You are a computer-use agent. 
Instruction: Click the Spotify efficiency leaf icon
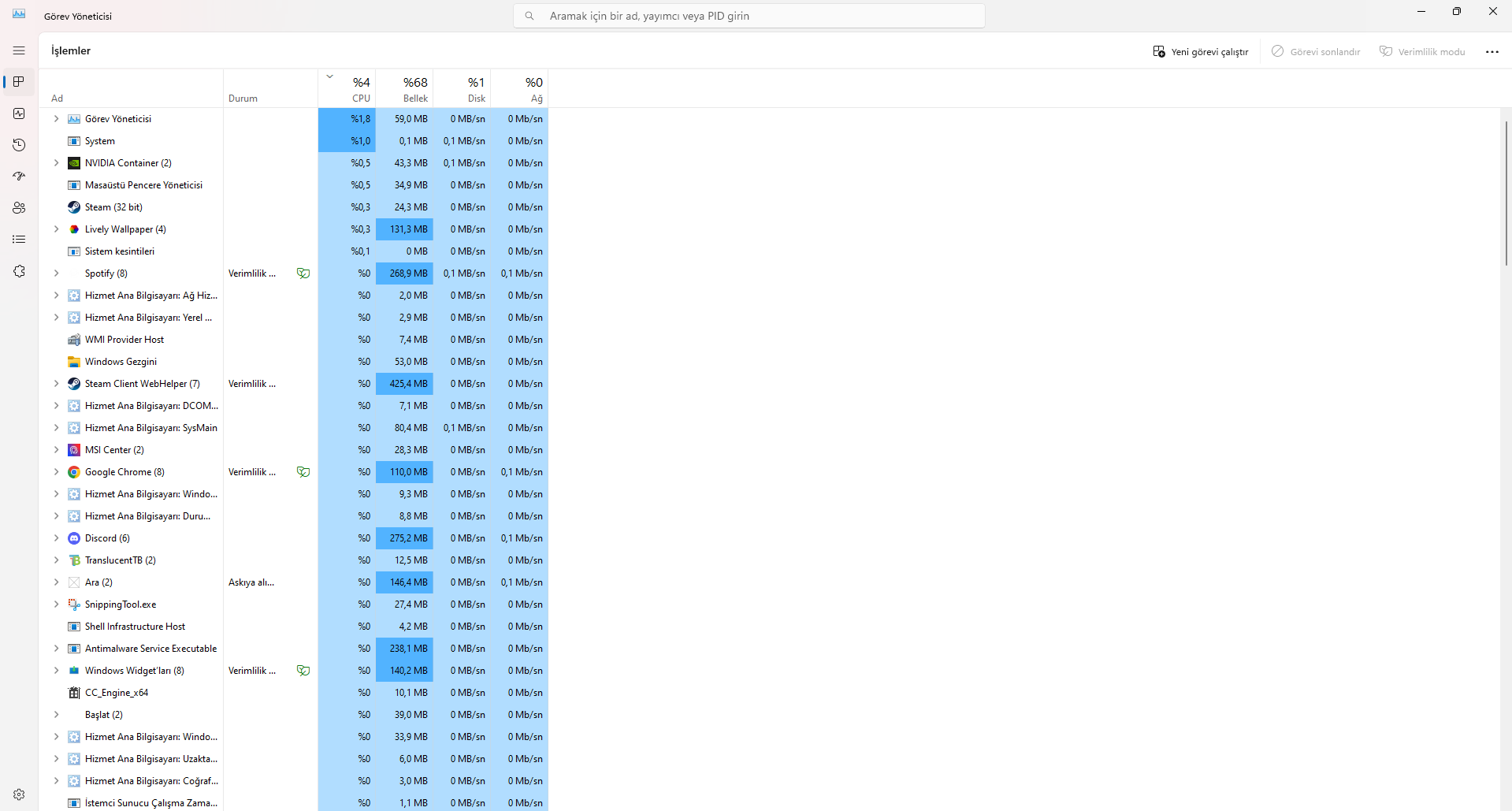click(x=303, y=273)
